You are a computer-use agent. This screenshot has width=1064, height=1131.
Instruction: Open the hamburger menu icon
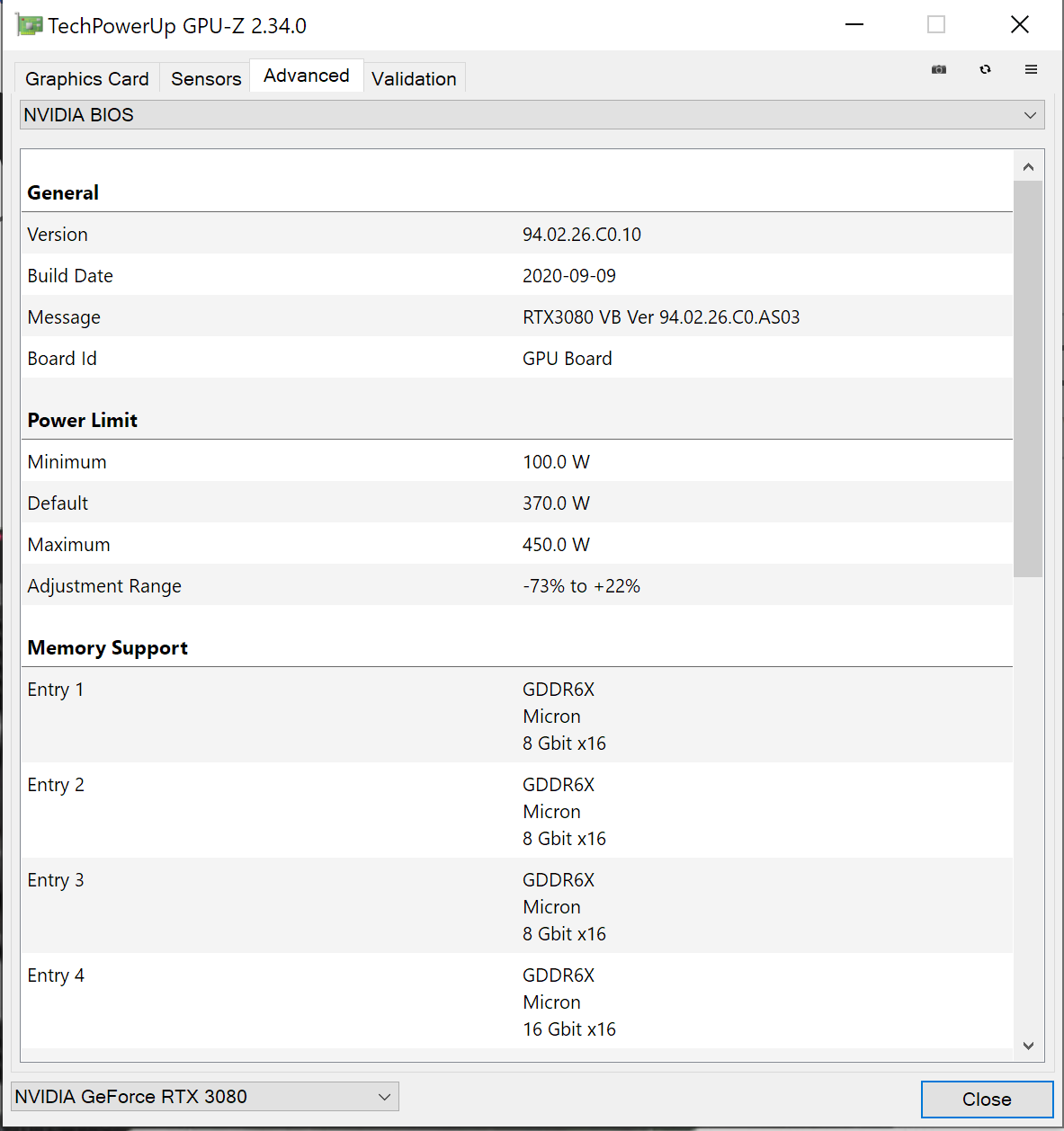[1031, 69]
